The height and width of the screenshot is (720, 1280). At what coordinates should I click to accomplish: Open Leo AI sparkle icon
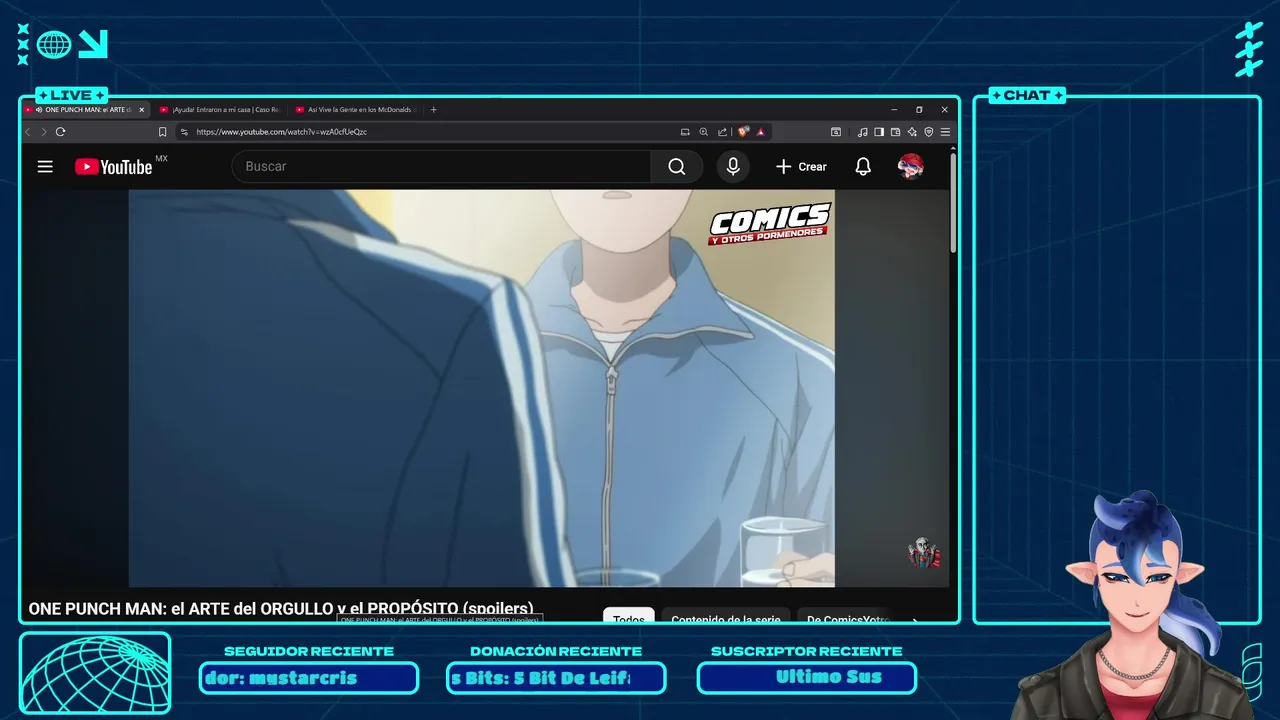click(912, 132)
